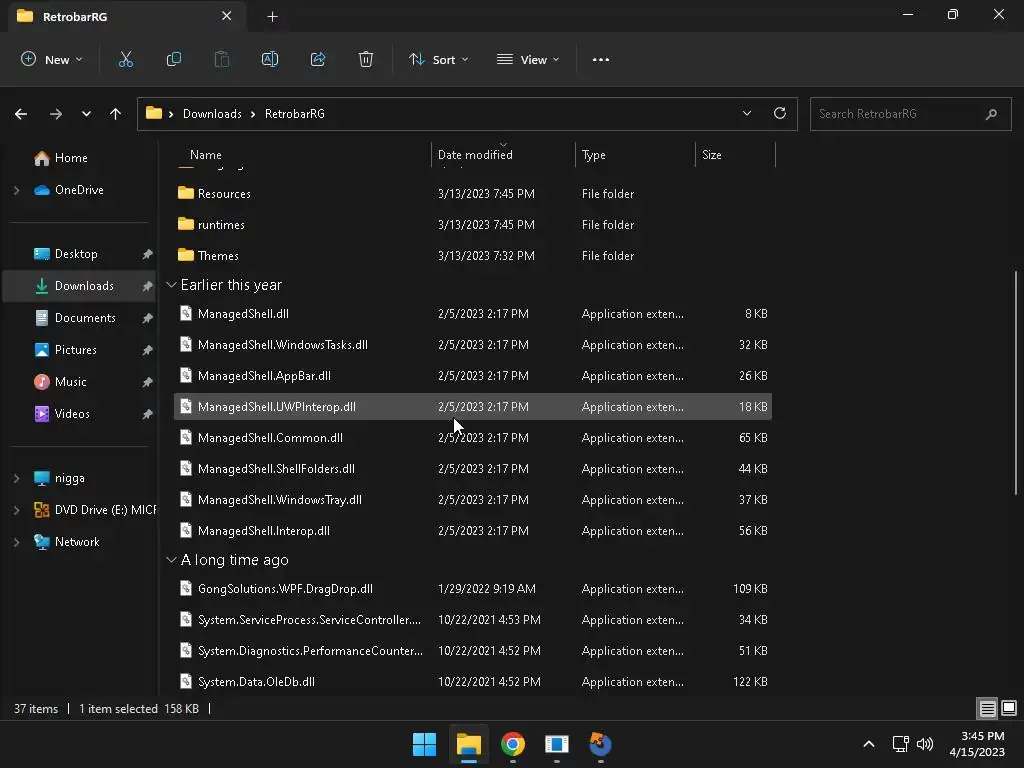Open the Windows Start menu
The height and width of the screenshot is (768, 1024).
[x=424, y=744]
